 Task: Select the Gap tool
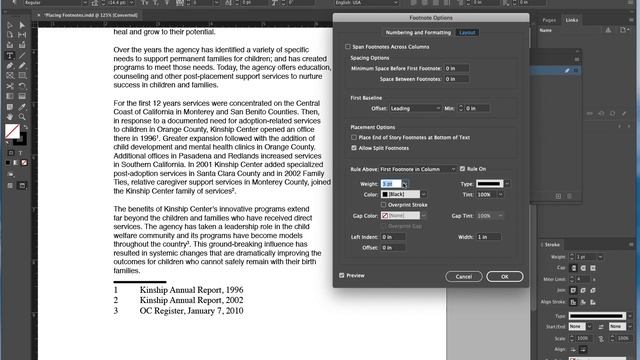click(x=22, y=35)
